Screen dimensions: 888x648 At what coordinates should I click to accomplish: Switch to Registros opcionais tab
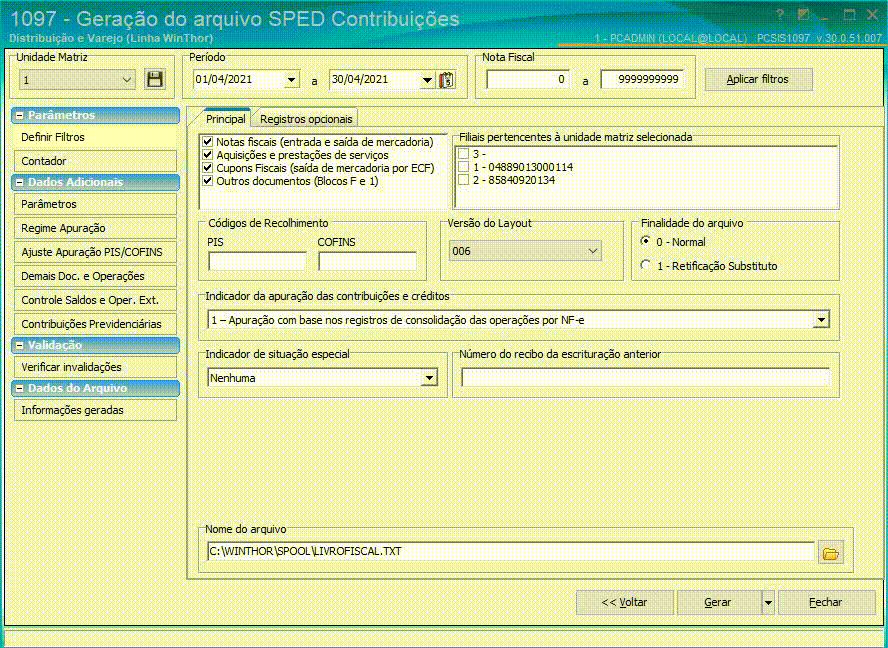coord(306,119)
